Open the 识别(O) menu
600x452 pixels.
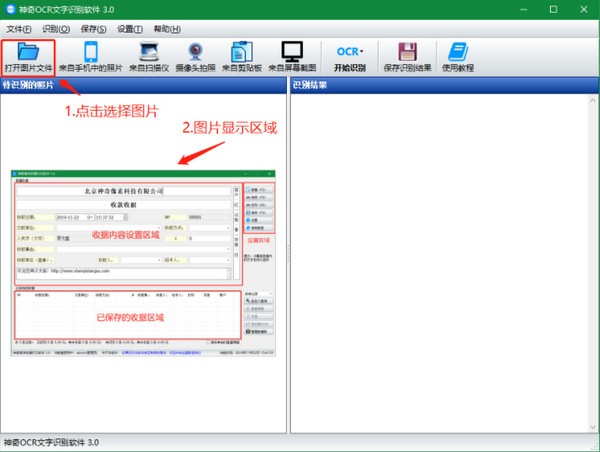pyautogui.click(x=57, y=29)
